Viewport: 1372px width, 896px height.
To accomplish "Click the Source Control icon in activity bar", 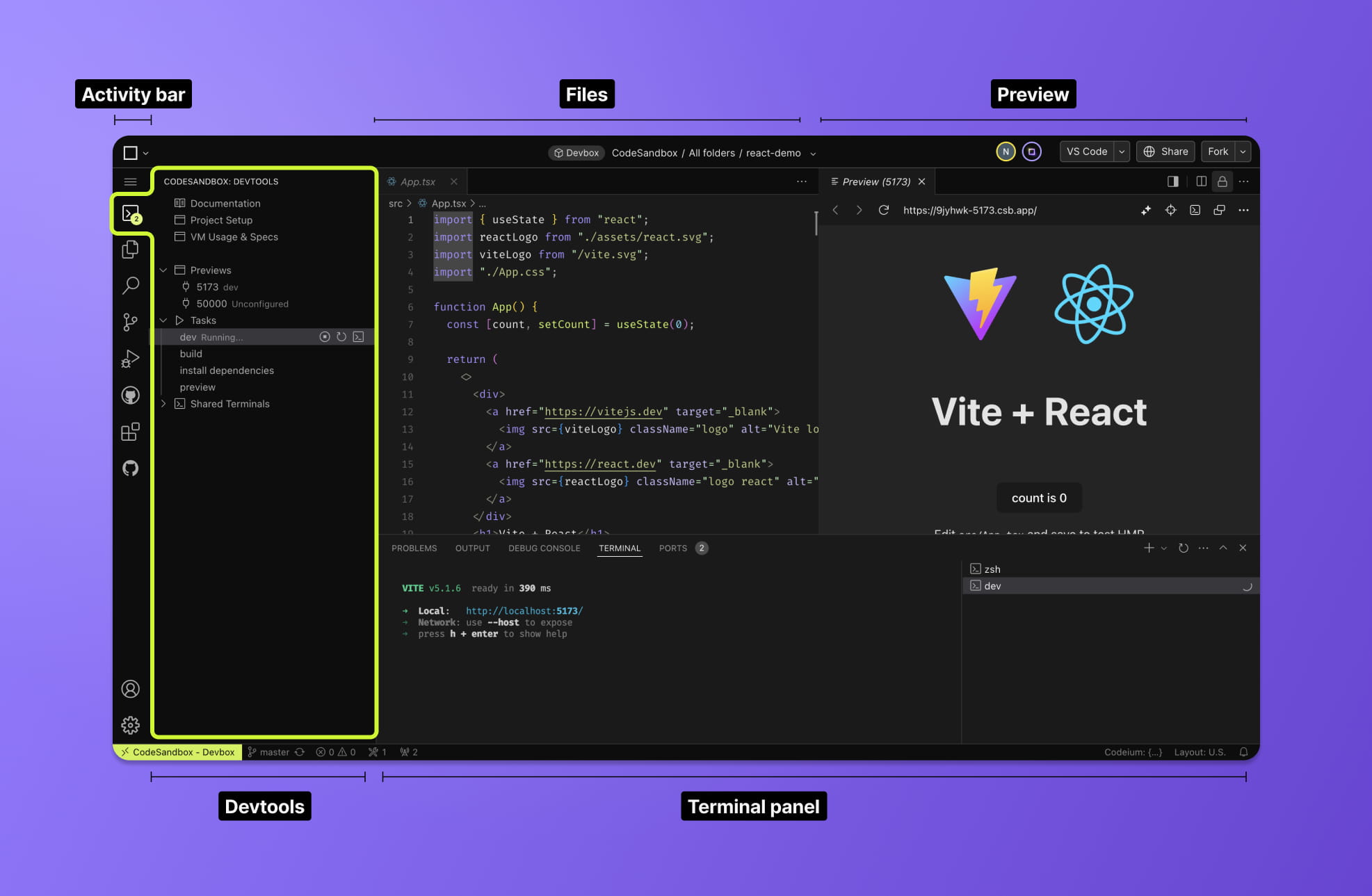I will click(131, 322).
